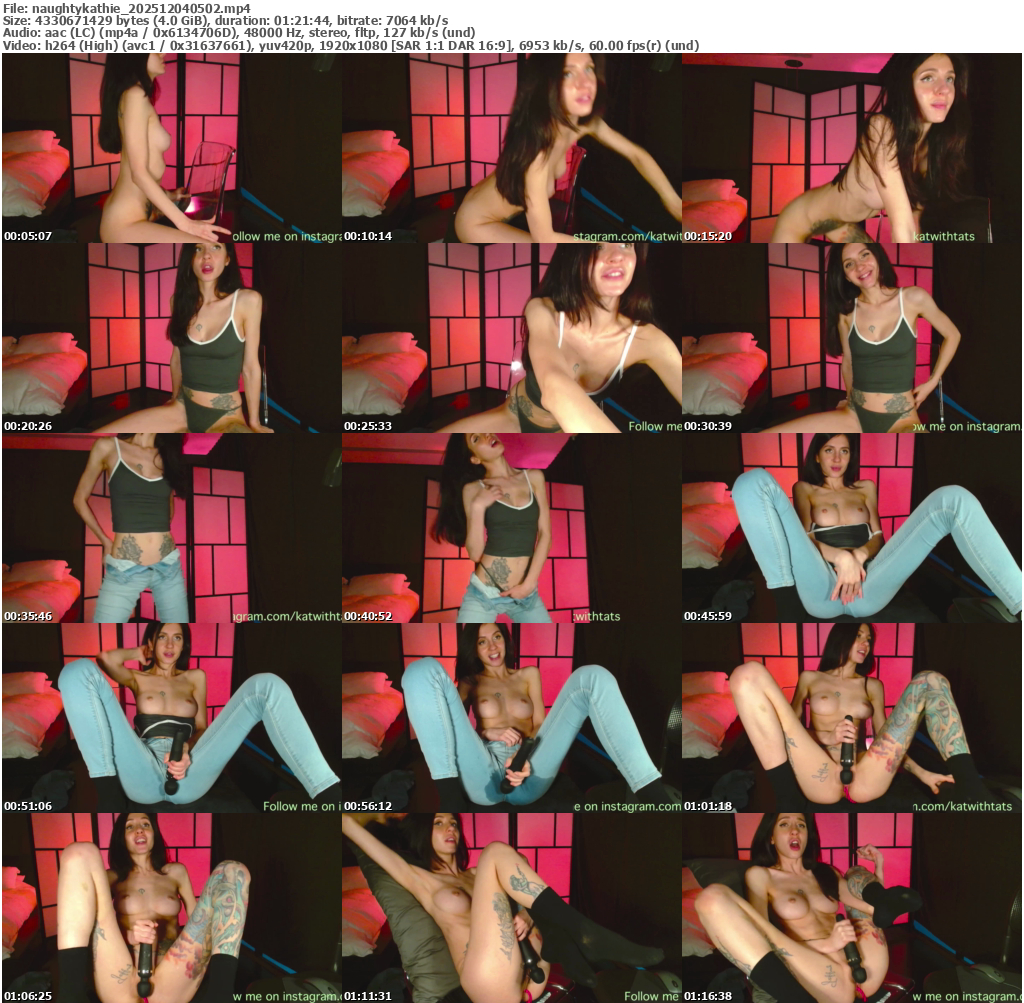Click the frame timestamped 00:51:06
This screenshot has height=1003, width=1024.
tap(171, 718)
